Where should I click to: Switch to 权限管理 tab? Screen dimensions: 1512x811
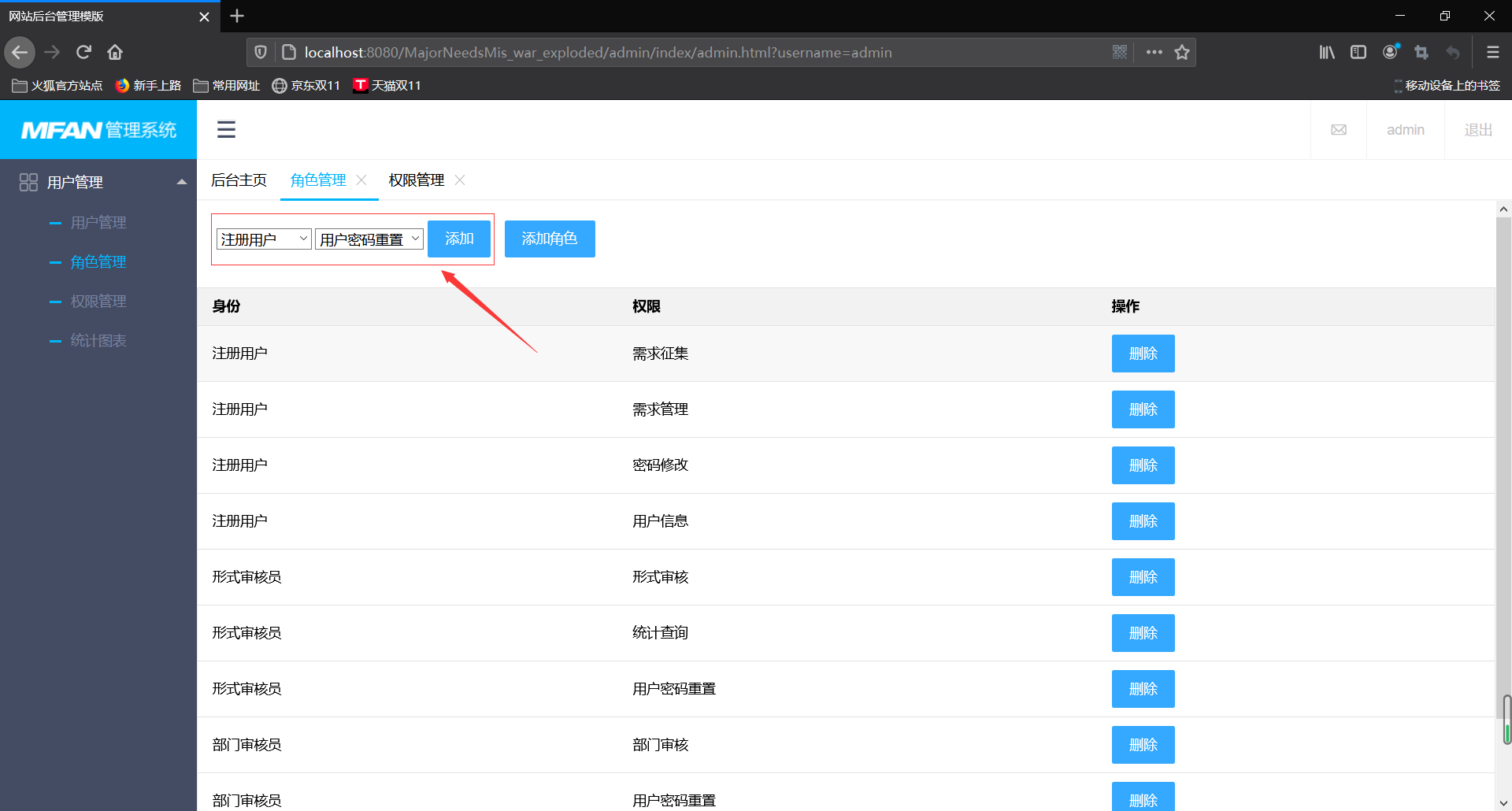tap(417, 180)
